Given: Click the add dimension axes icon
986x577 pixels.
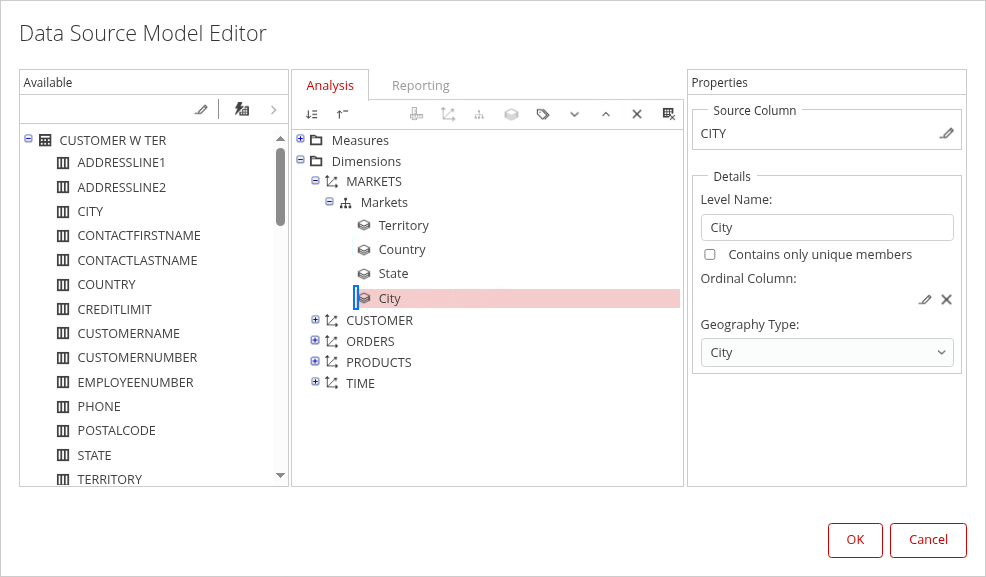Looking at the screenshot, I should click(x=448, y=114).
